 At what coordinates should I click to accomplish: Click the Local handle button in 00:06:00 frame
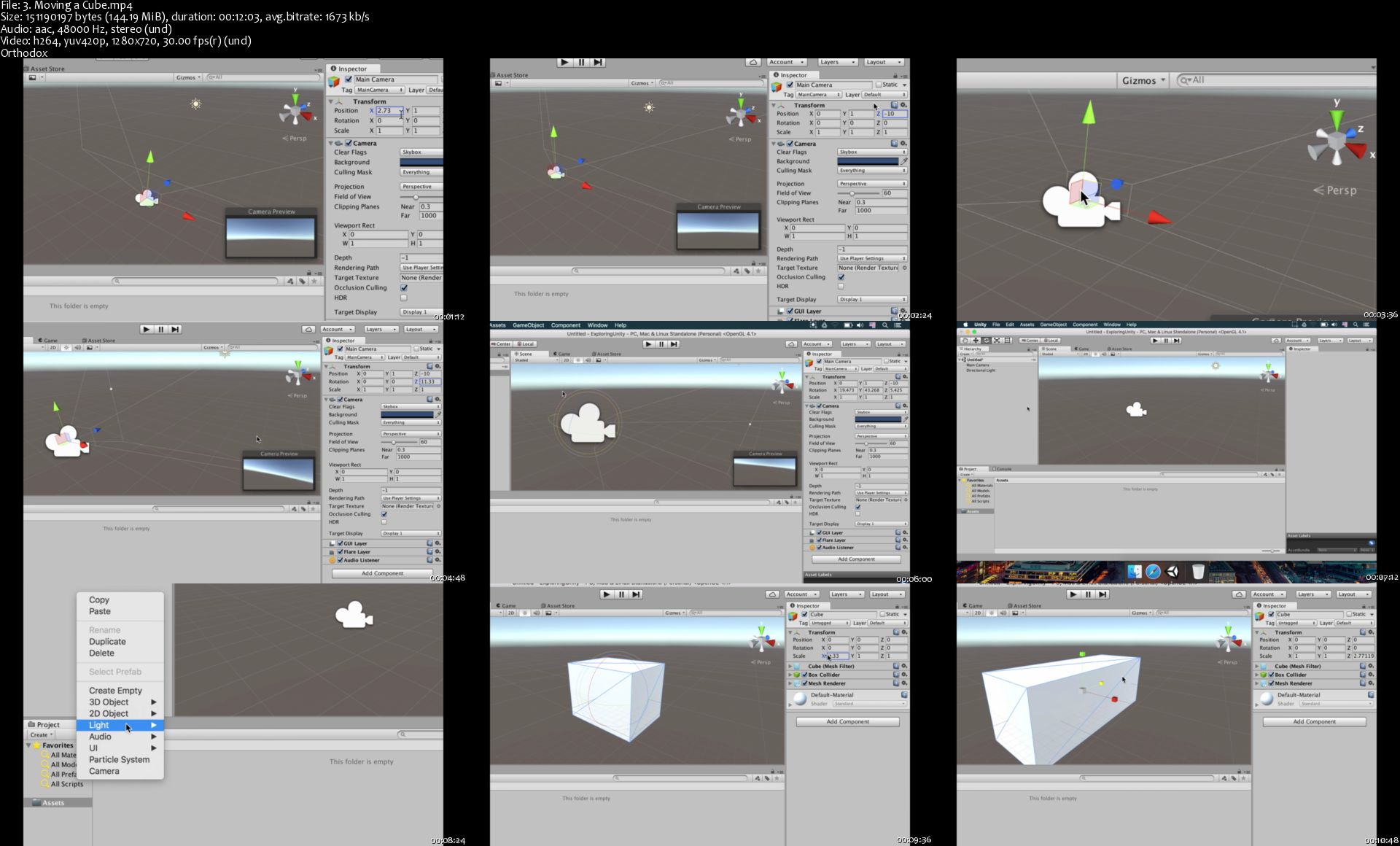pyautogui.click(x=526, y=344)
